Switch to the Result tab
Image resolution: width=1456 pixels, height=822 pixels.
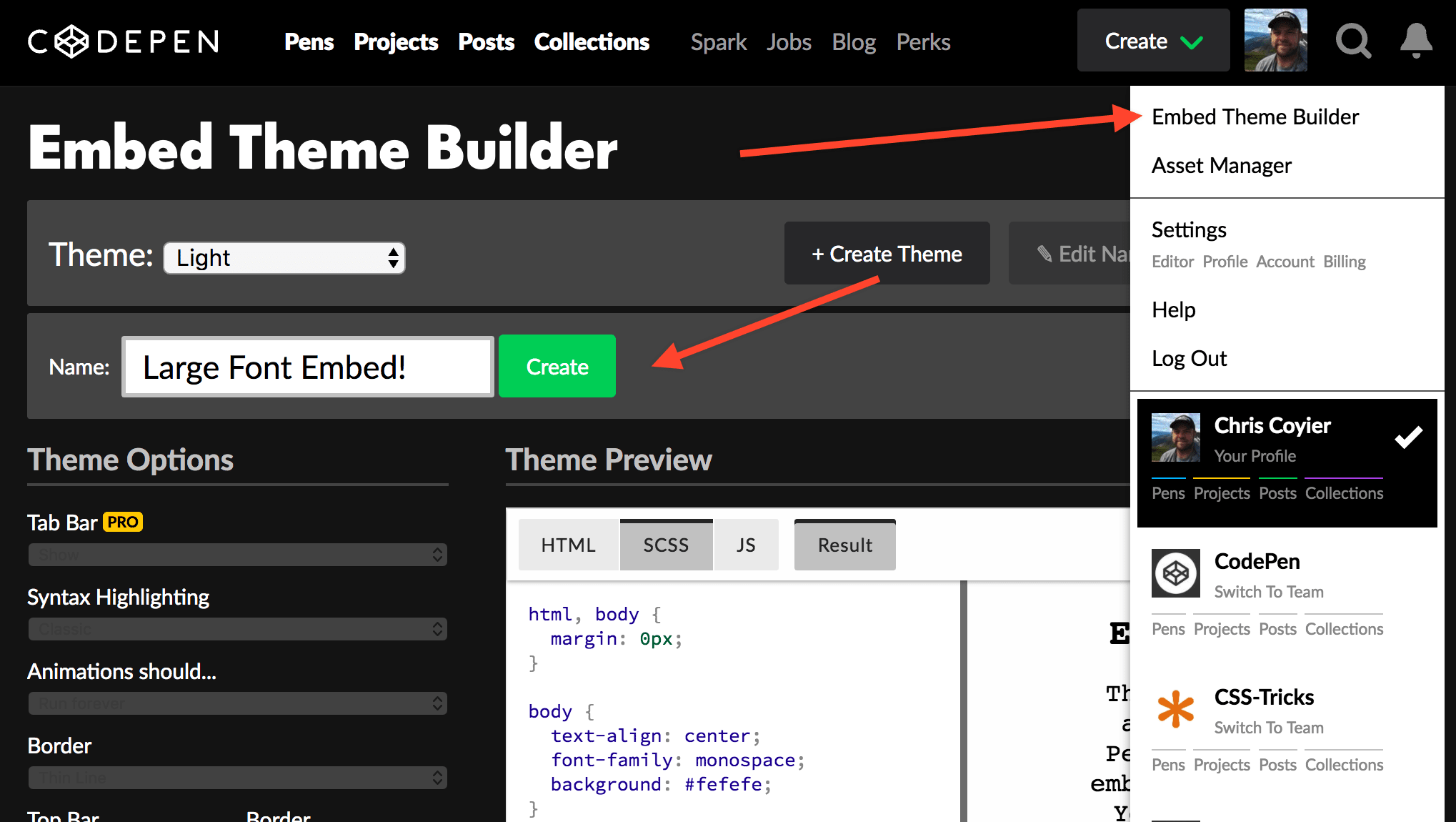(844, 545)
